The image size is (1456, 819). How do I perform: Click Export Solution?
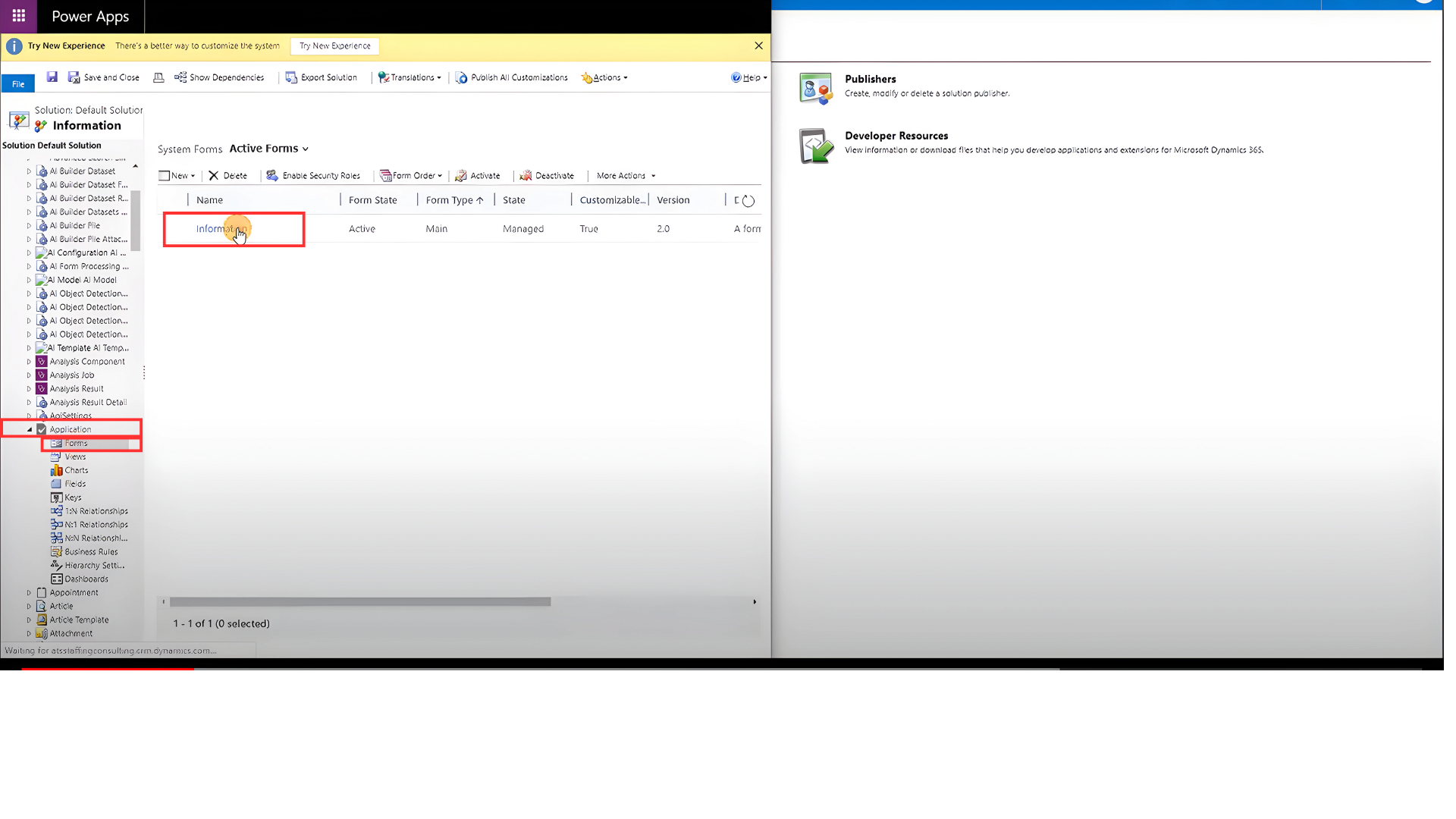tap(321, 77)
